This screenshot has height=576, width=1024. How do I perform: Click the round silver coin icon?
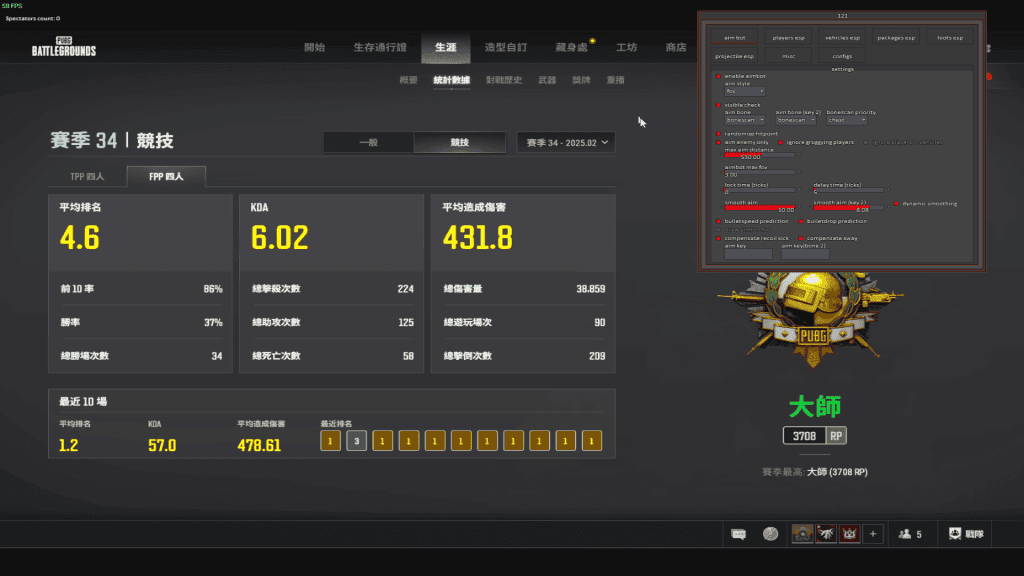770,534
